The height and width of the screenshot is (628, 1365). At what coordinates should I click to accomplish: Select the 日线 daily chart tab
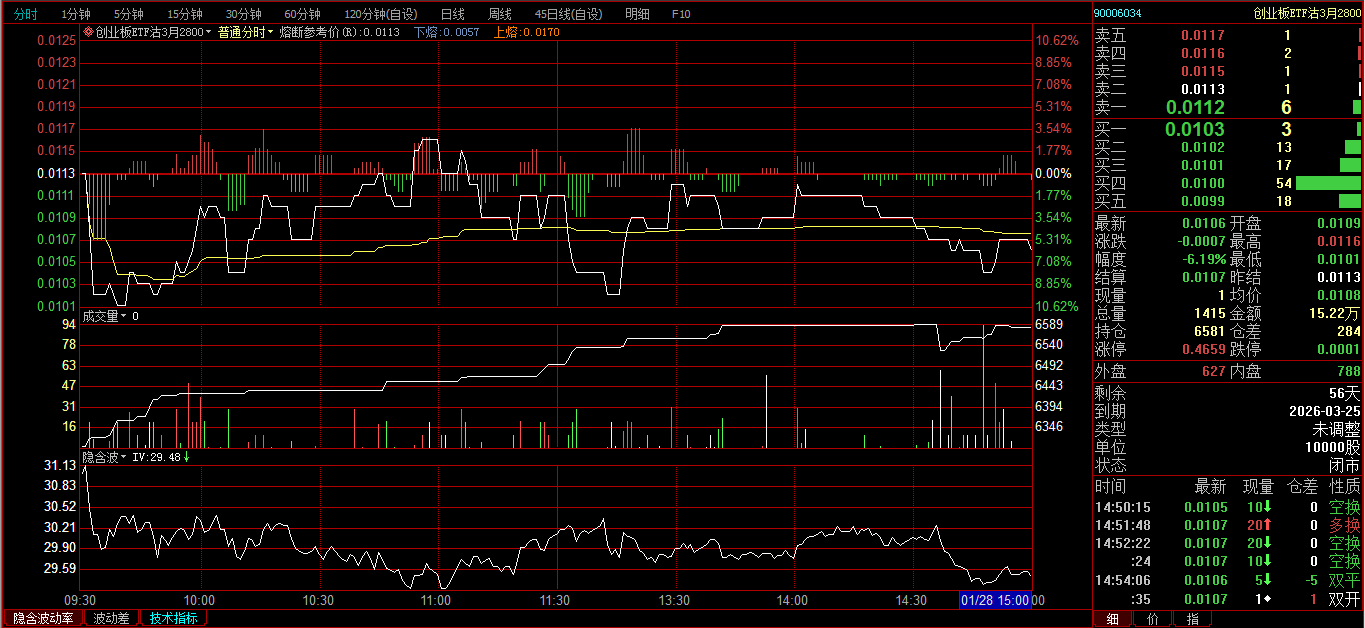tap(452, 14)
